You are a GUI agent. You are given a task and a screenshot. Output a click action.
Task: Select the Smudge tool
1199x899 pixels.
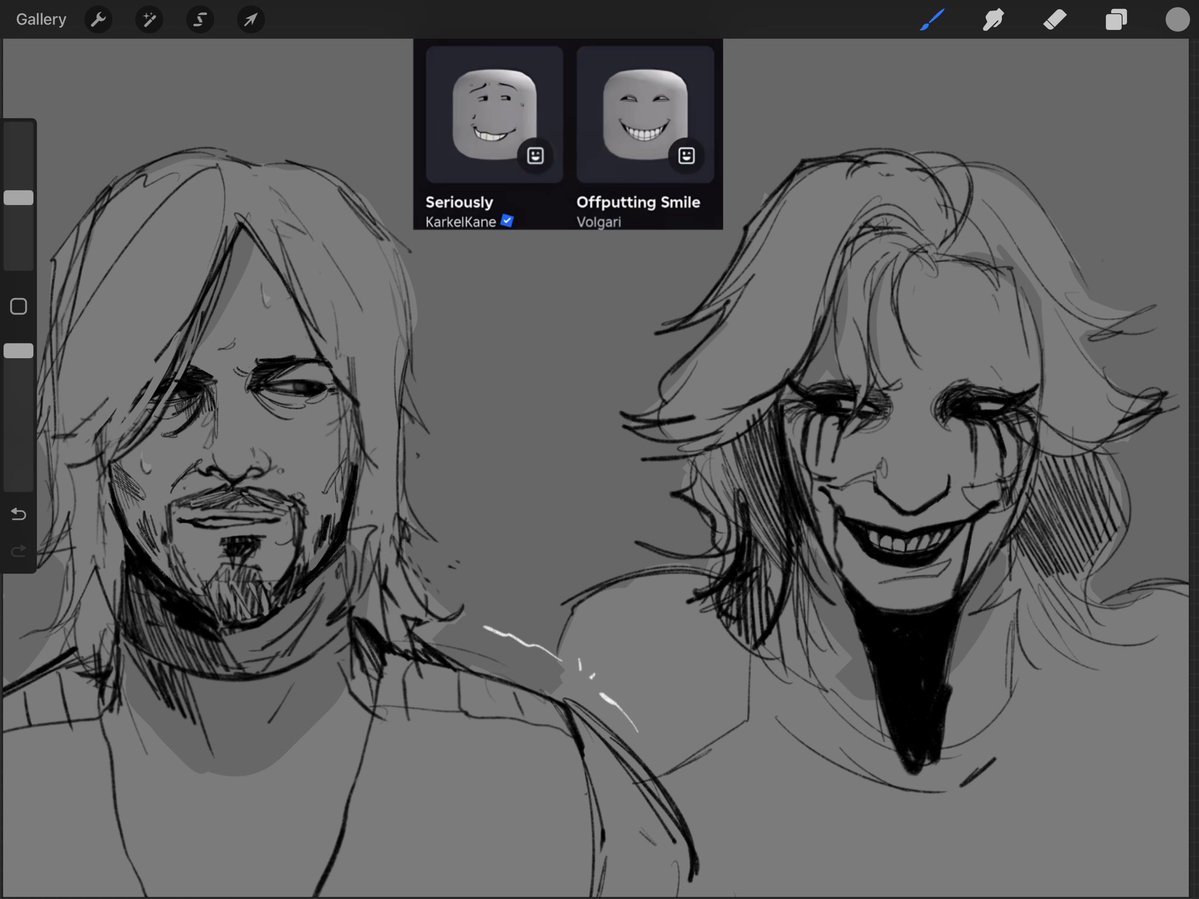pyautogui.click(x=993, y=19)
